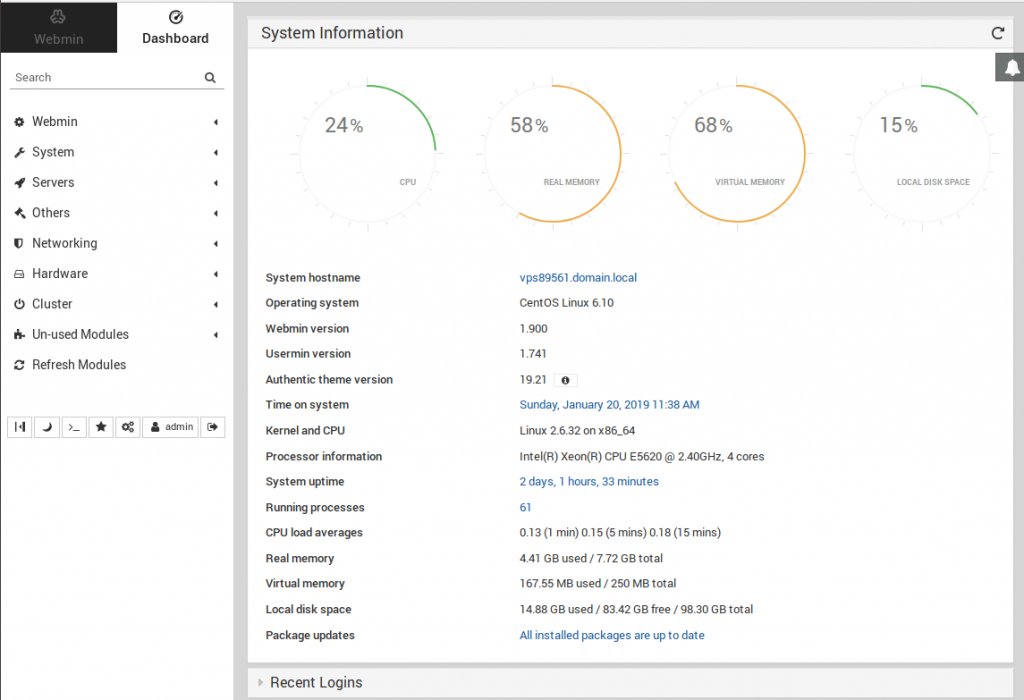Open theme configuration via gears icon
The height and width of the screenshot is (700, 1024).
click(126, 427)
